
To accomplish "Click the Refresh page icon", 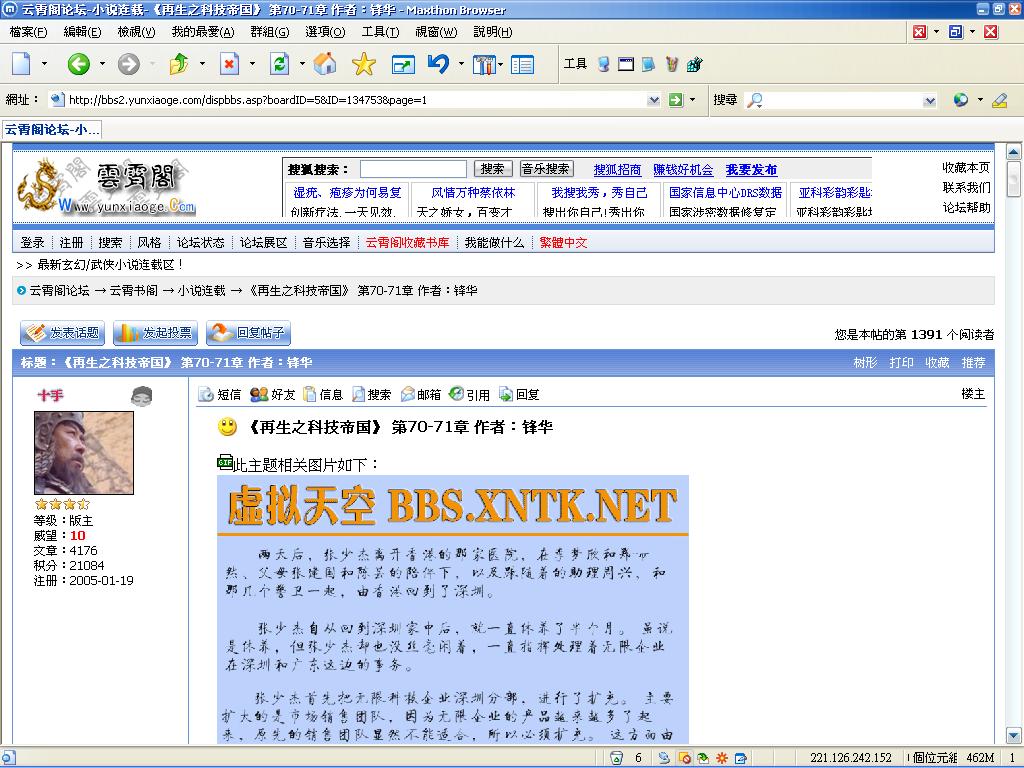I will 280,65.
